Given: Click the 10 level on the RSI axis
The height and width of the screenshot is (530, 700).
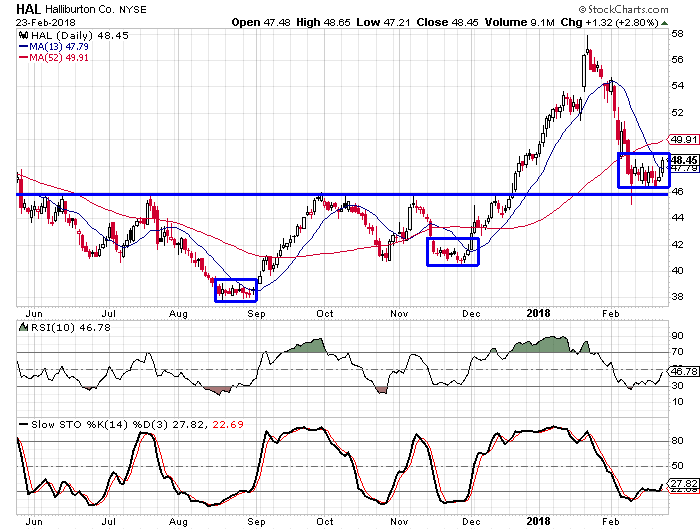Looking at the screenshot, I should (x=678, y=402).
